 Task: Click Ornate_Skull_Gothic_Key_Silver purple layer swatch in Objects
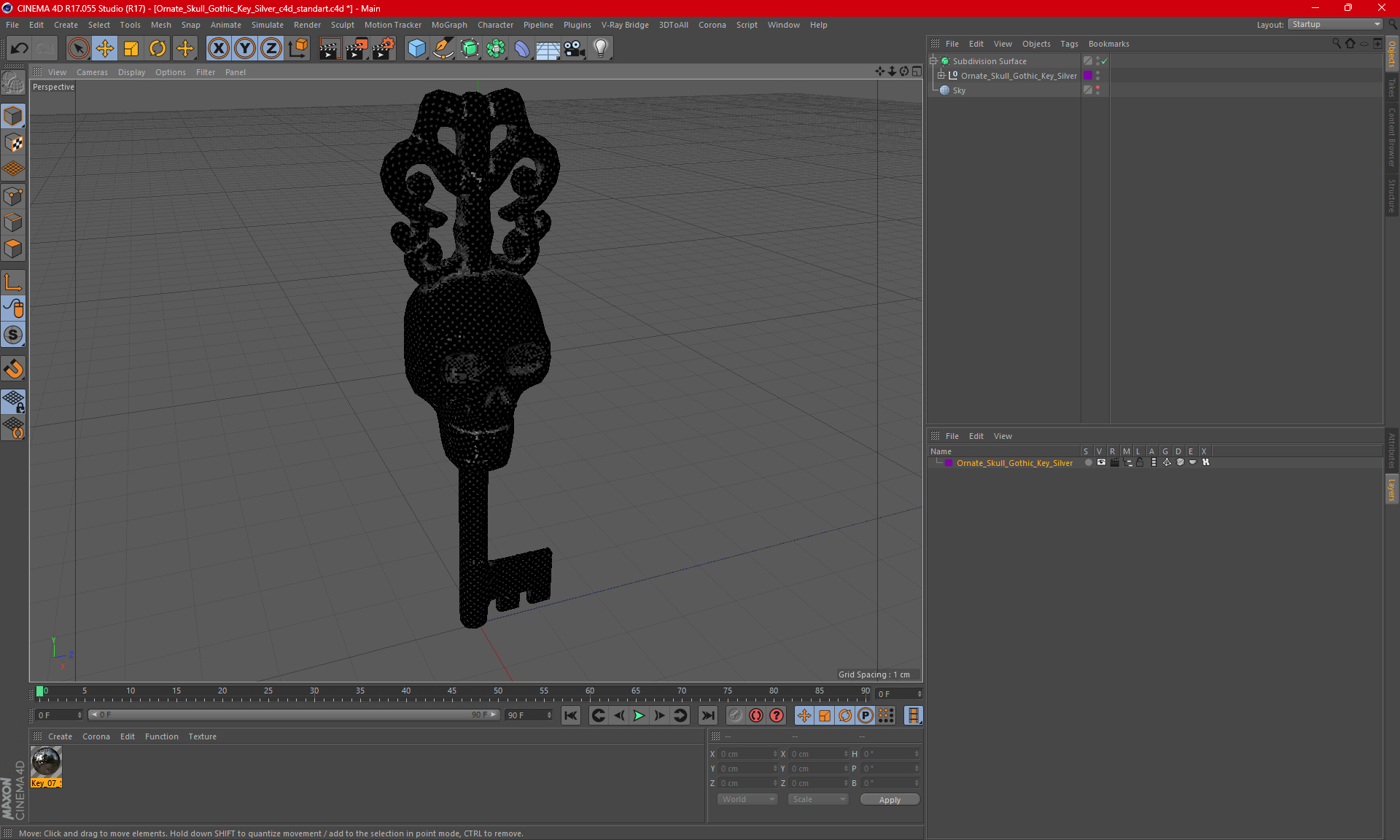(1088, 75)
